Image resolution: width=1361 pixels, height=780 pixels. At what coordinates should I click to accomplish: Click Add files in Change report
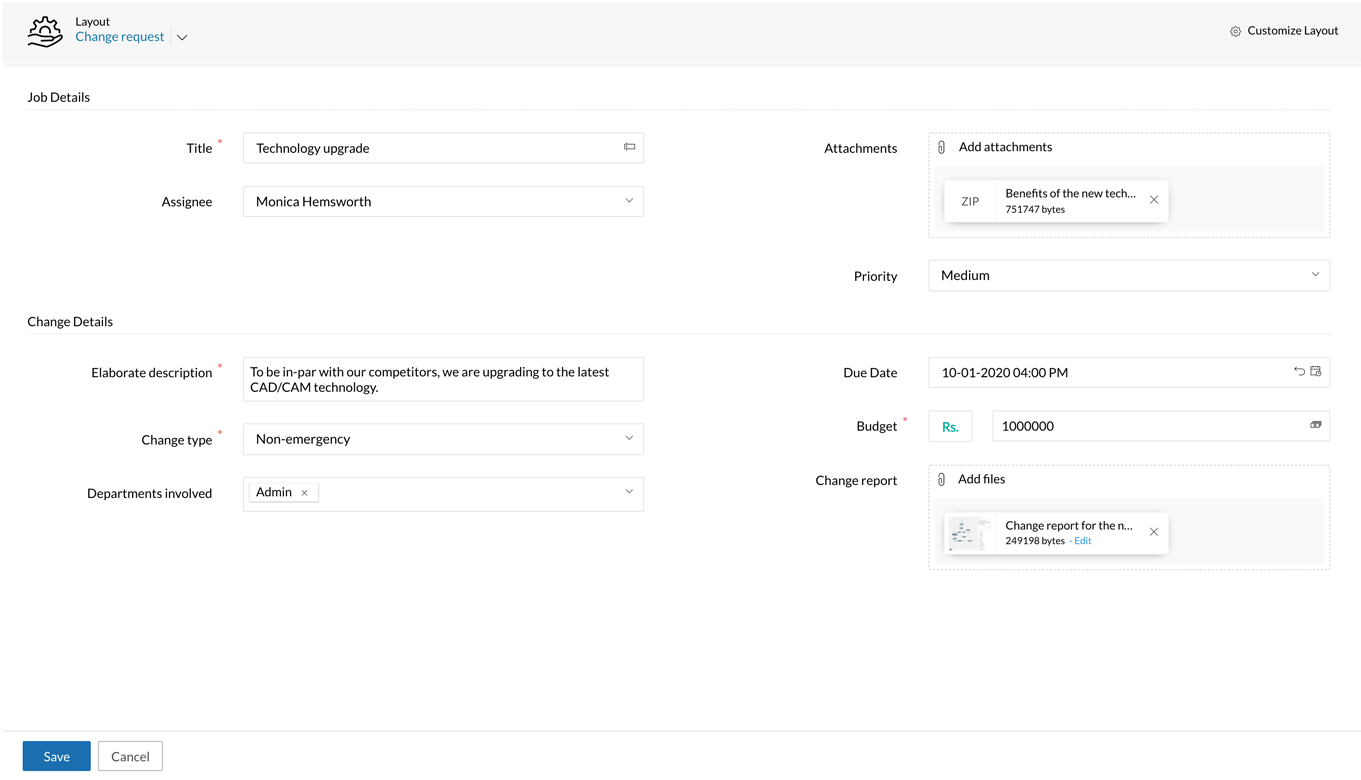982,479
